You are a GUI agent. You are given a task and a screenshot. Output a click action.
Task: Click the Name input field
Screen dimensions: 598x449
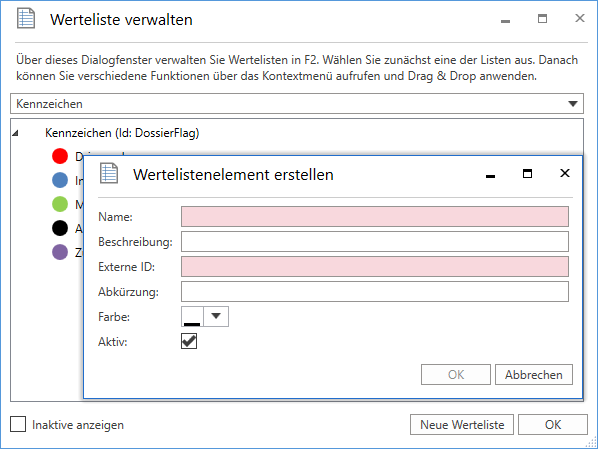[375, 217]
